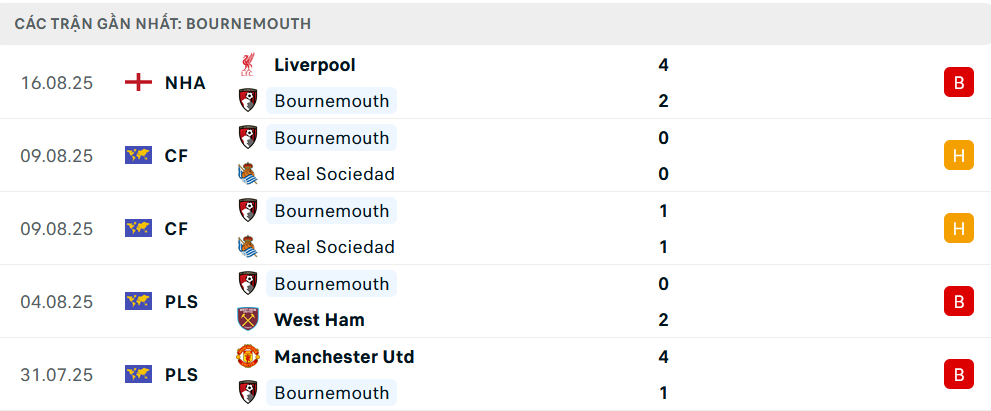Click the 16.08.25 match date

pos(57,83)
